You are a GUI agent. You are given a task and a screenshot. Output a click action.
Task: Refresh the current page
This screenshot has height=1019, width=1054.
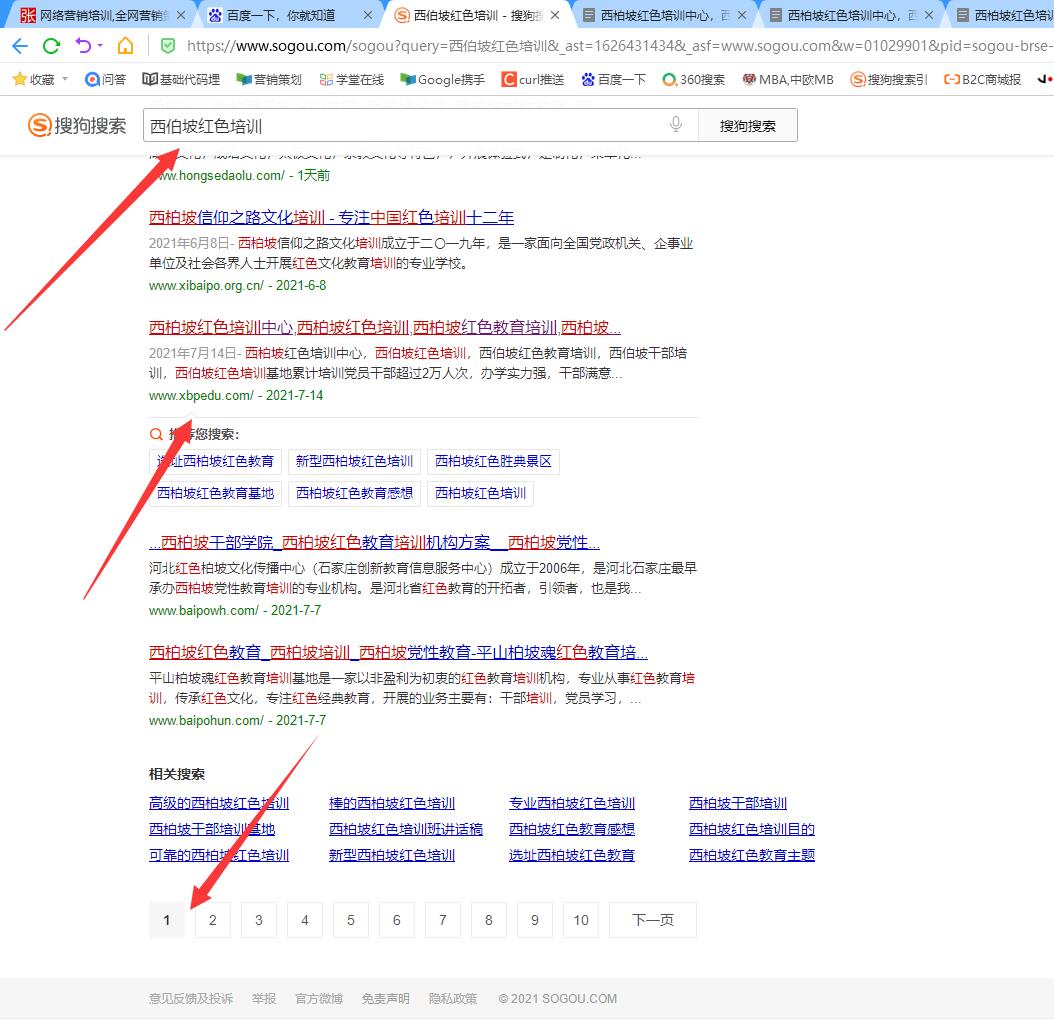(50, 45)
